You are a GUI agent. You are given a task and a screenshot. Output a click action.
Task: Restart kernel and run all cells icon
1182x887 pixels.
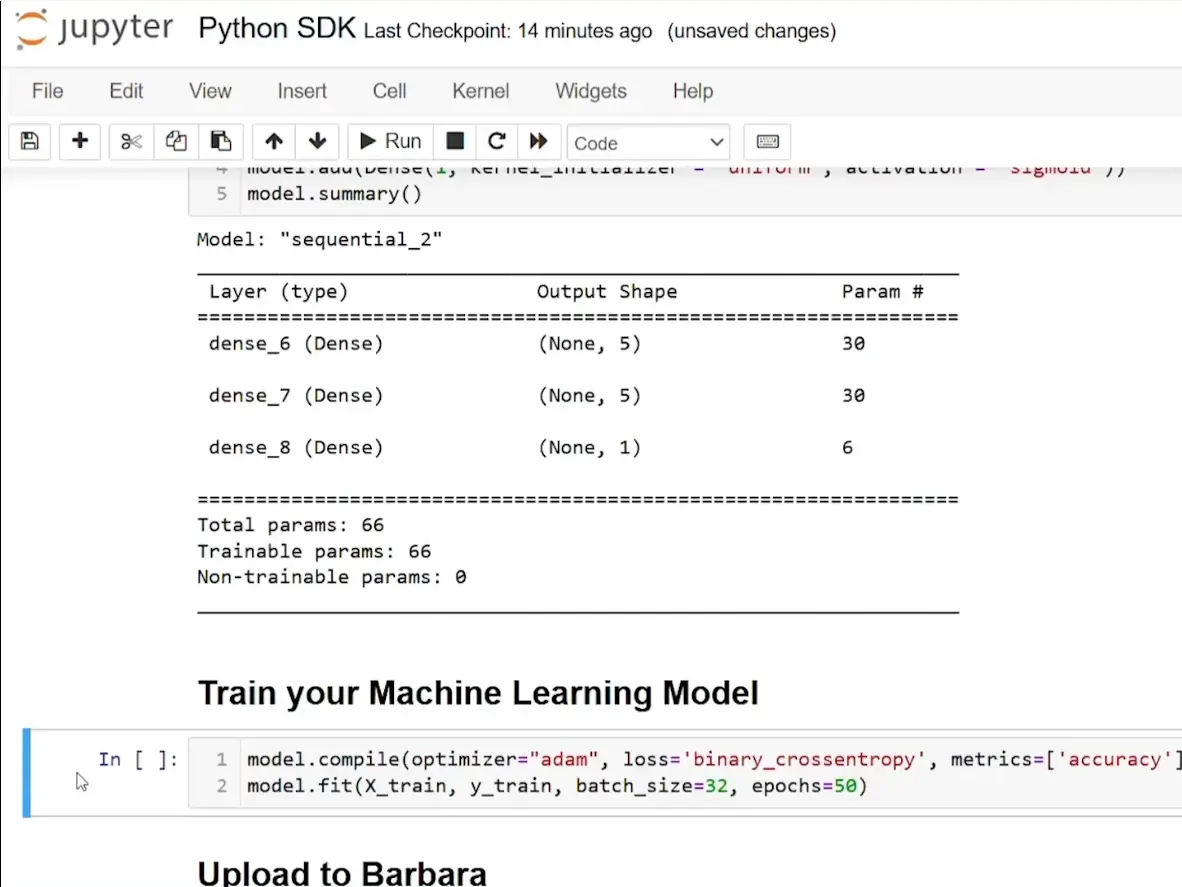click(539, 142)
